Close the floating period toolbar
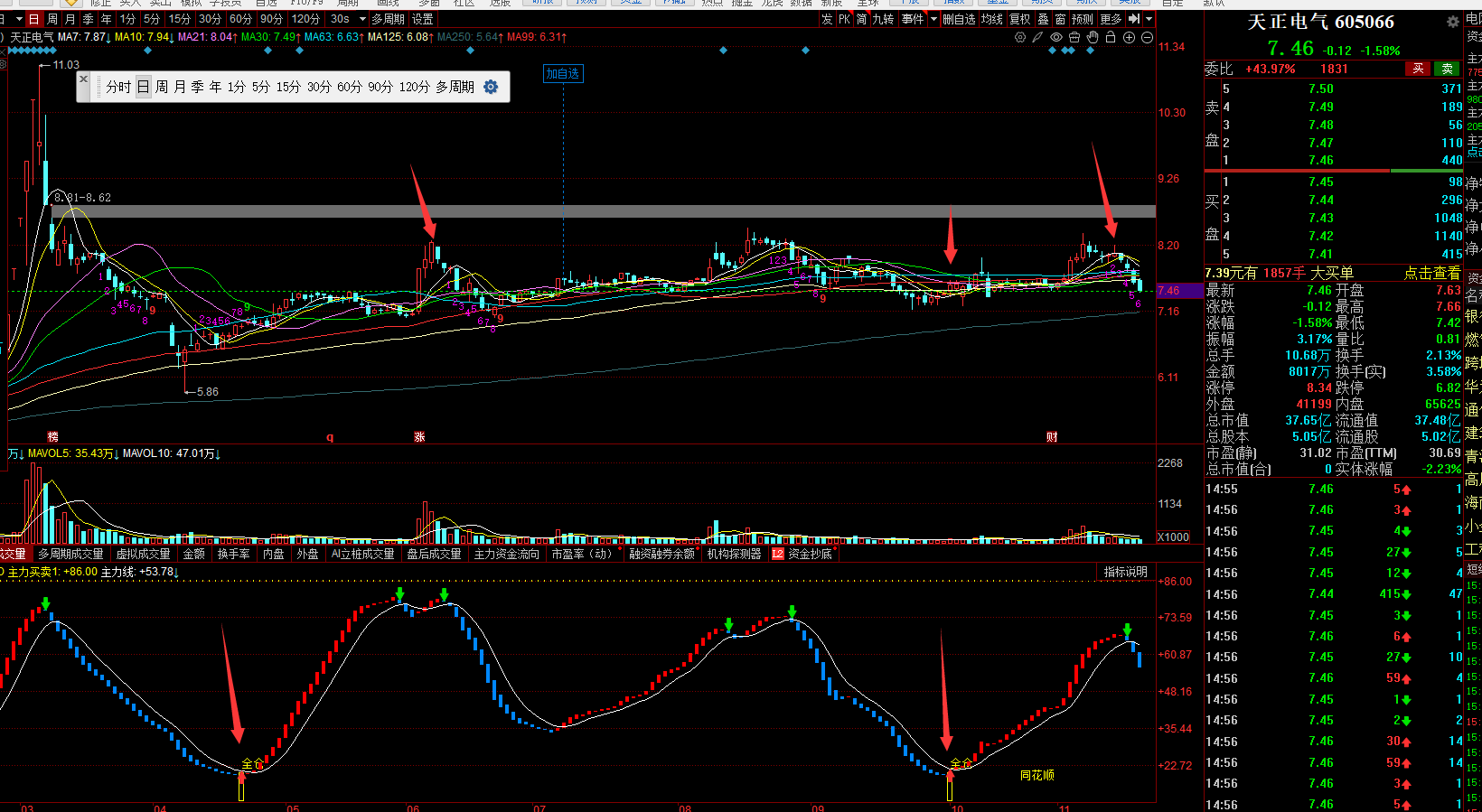The image size is (1482, 812). pyautogui.click(x=83, y=79)
